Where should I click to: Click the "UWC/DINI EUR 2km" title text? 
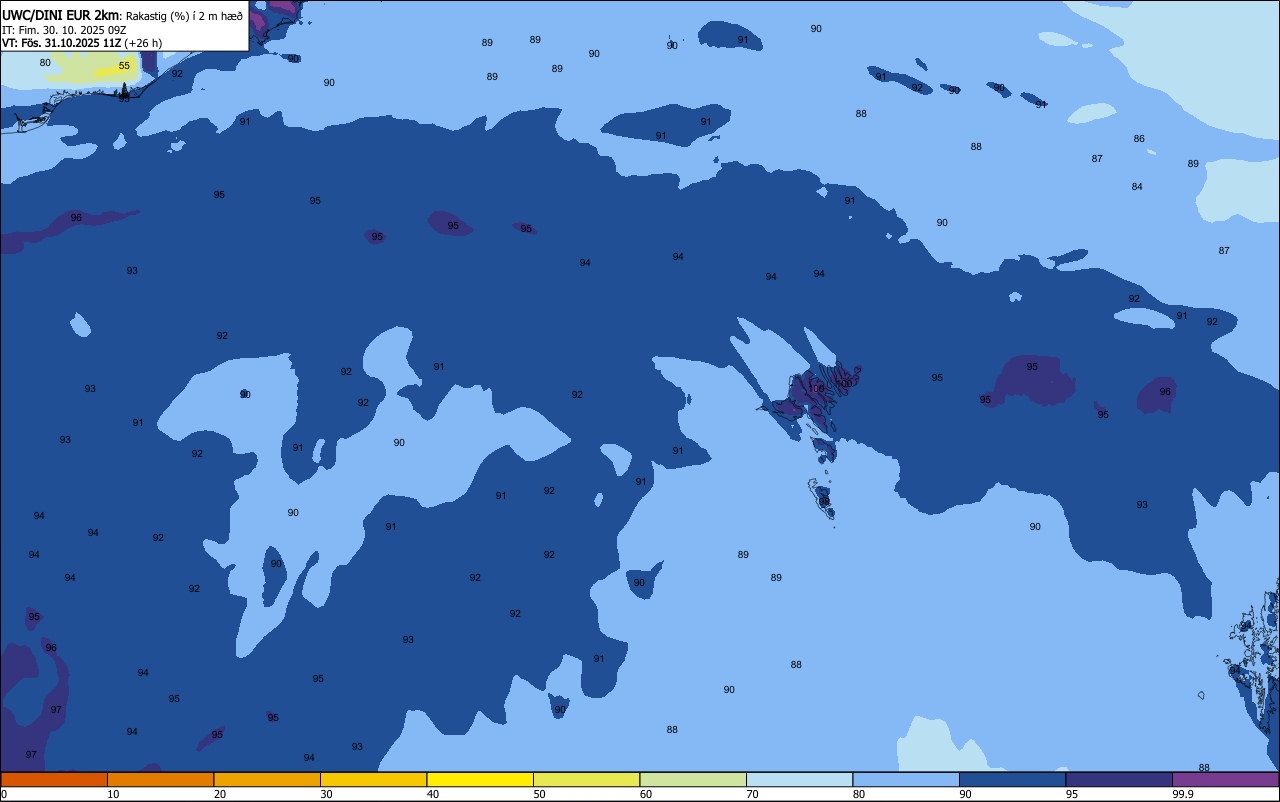pos(61,15)
